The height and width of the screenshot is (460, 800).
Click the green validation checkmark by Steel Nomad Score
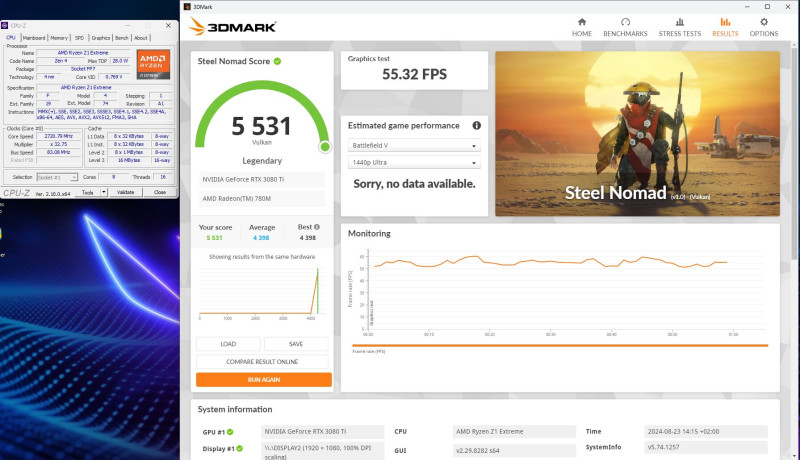[277, 61]
